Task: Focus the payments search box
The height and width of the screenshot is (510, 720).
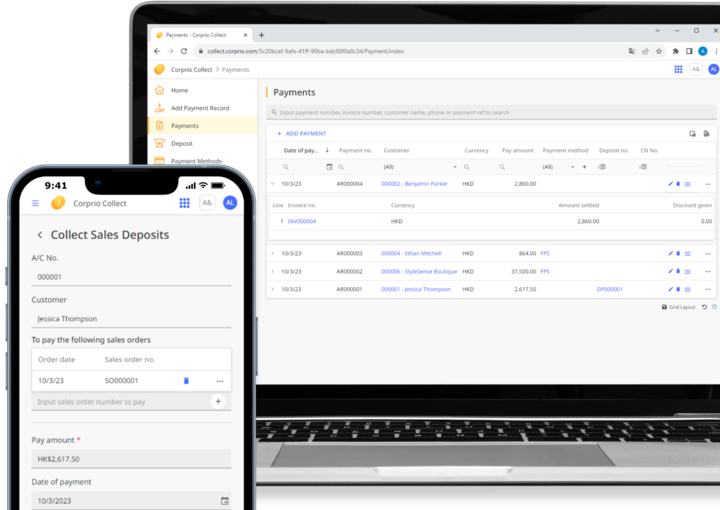Action: pyautogui.click(x=491, y=112)
